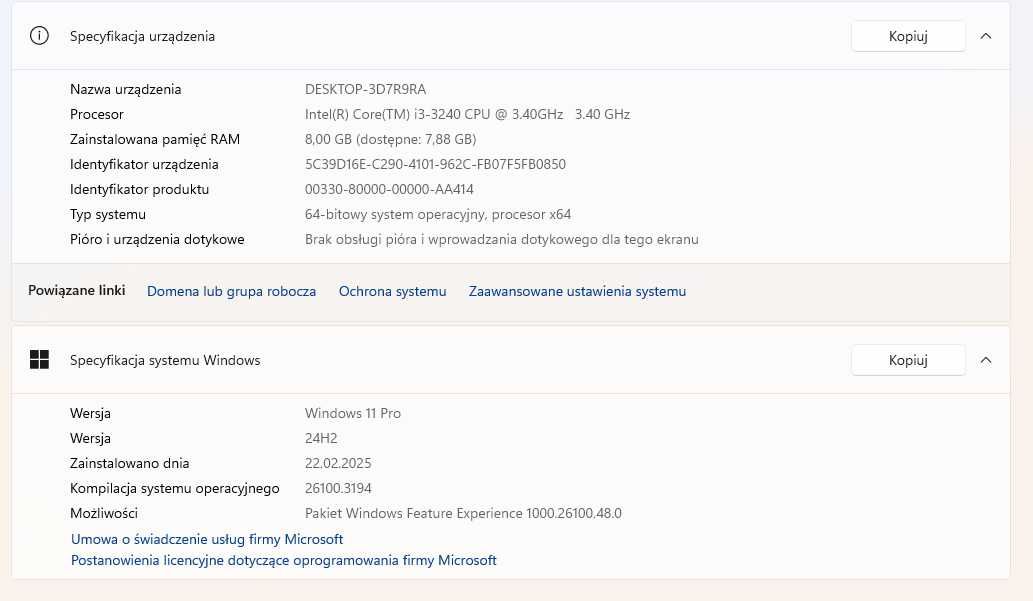
Task: Click the Specyfikacja urządzenia header title
Action: [142, 36]
